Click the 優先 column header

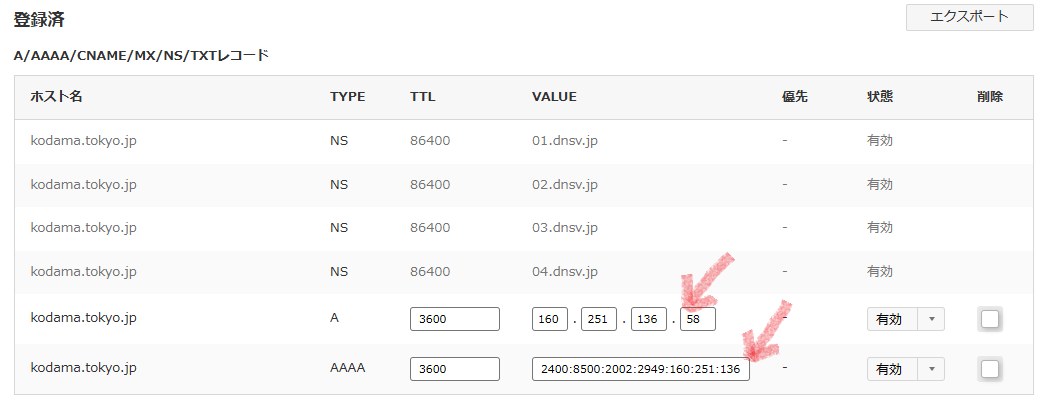tap(794, 97)
